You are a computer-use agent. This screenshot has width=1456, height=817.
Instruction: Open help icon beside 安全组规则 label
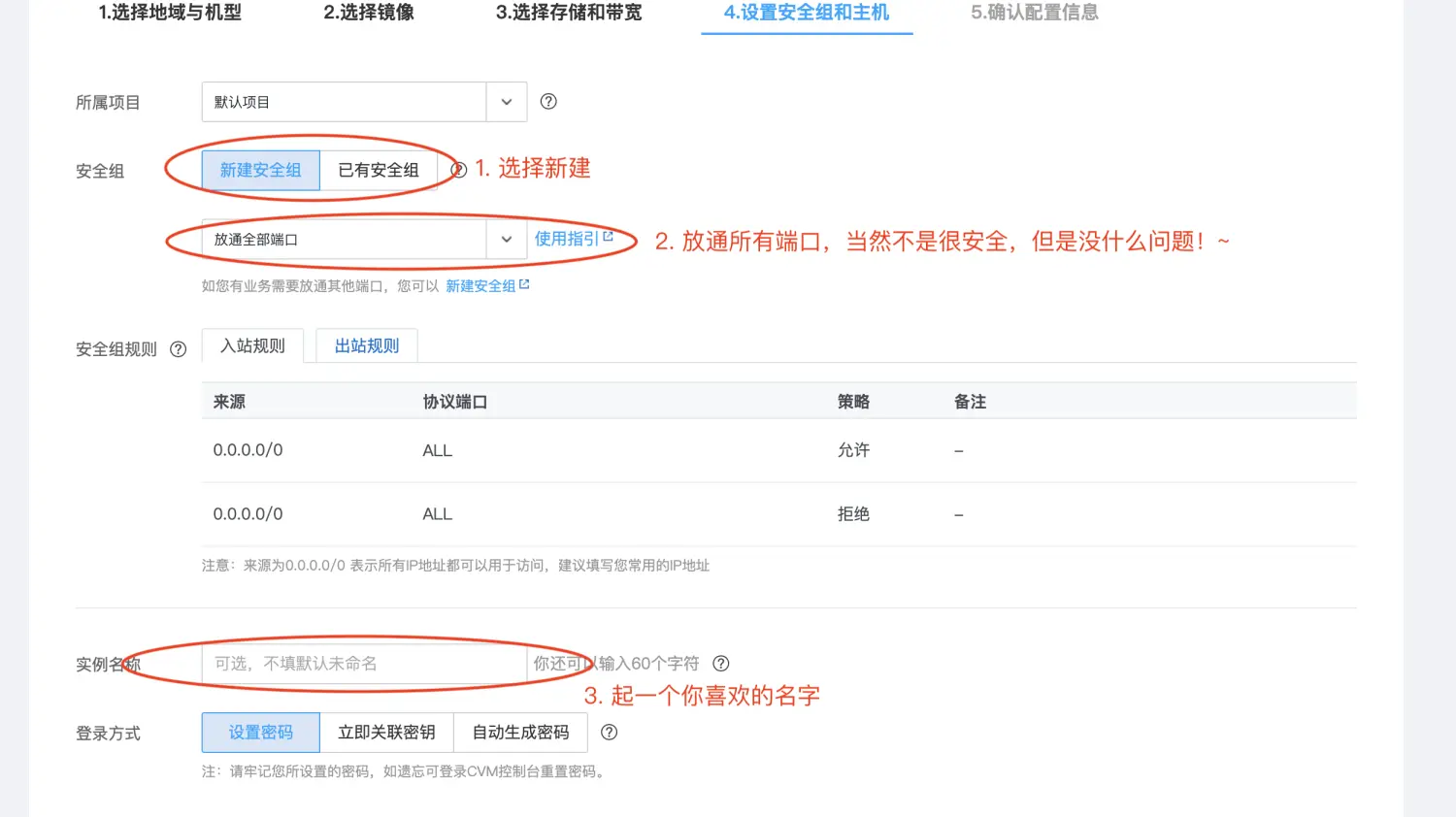(x=179, y=349)
